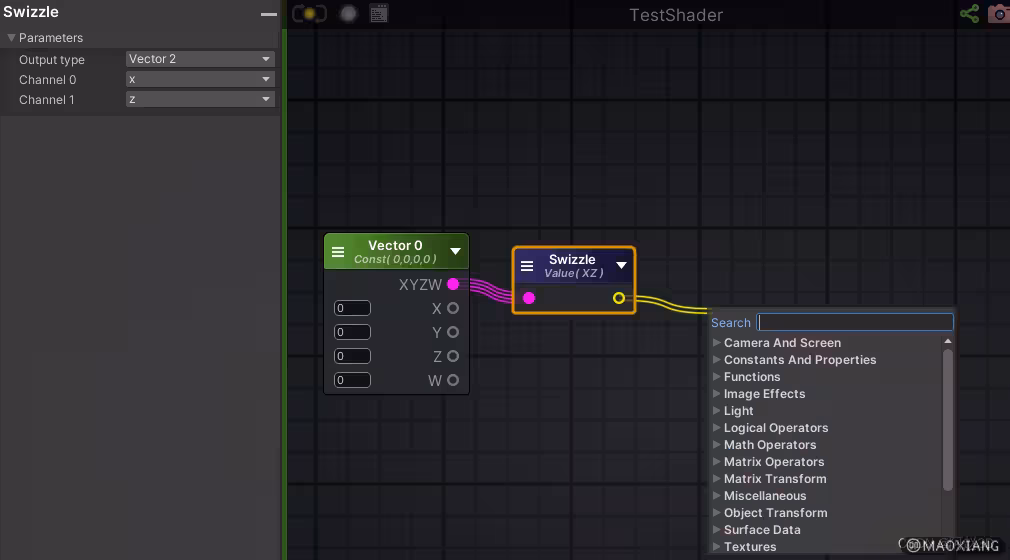Open the Vector 0 node hamburger menu
The image size is (1010, 560).
(338, 252)
